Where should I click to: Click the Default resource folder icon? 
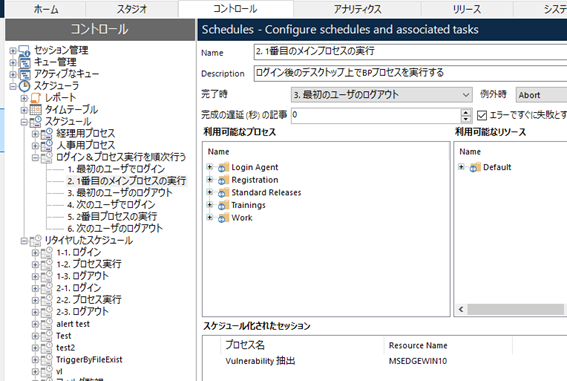[475, 167]
